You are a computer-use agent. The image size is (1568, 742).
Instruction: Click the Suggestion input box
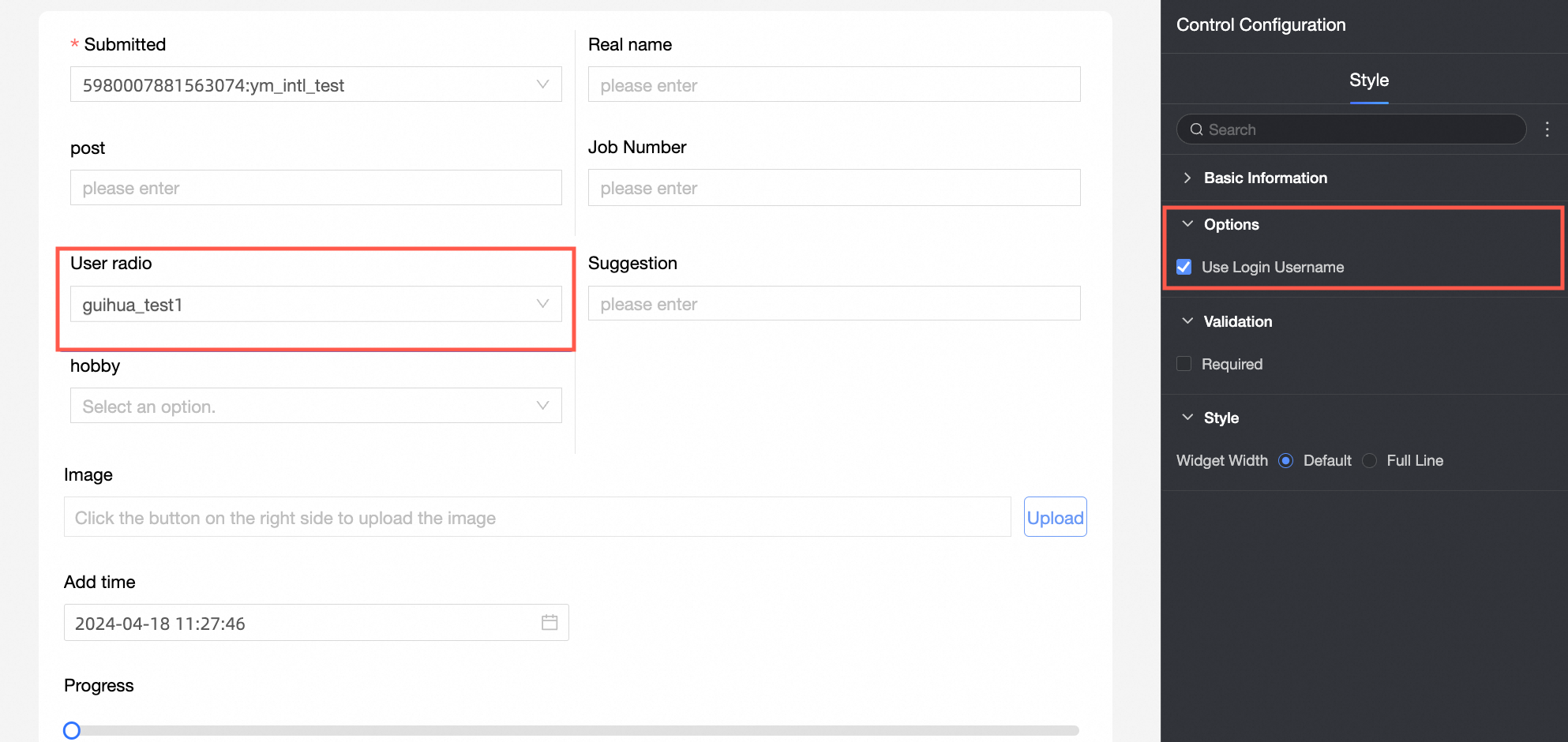834,304
